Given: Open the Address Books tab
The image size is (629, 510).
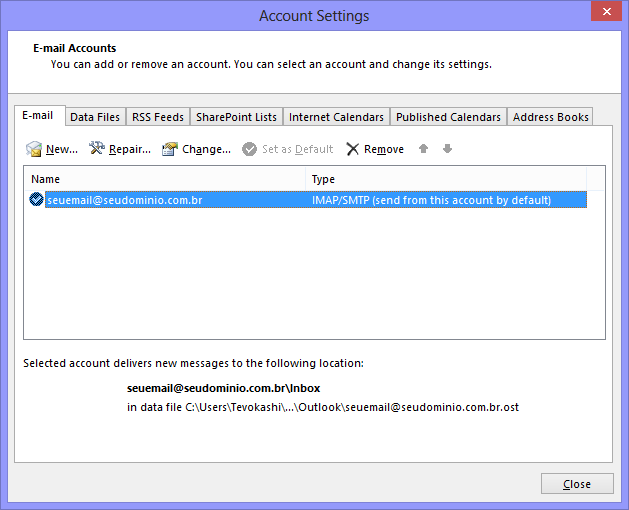Looking at the screenshot, I should [x=550, y=117].
